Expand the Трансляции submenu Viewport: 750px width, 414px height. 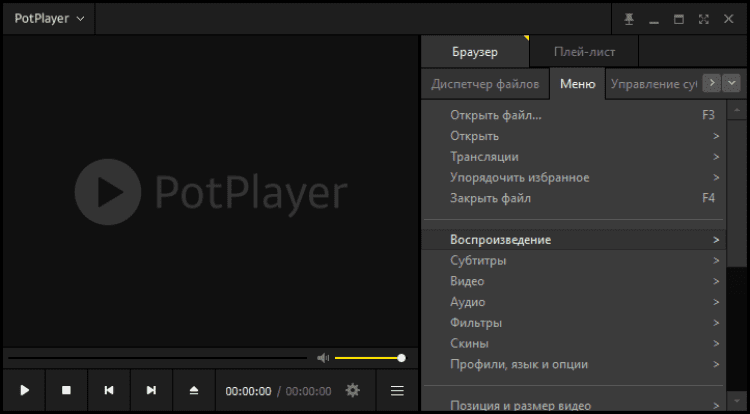pyautogui.click(x=573, y=157)
